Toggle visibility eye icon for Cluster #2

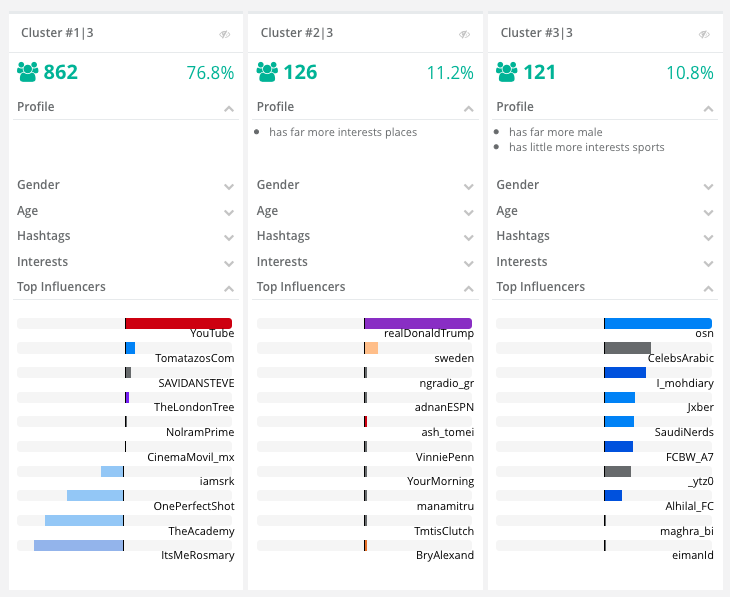click(465, 34)
